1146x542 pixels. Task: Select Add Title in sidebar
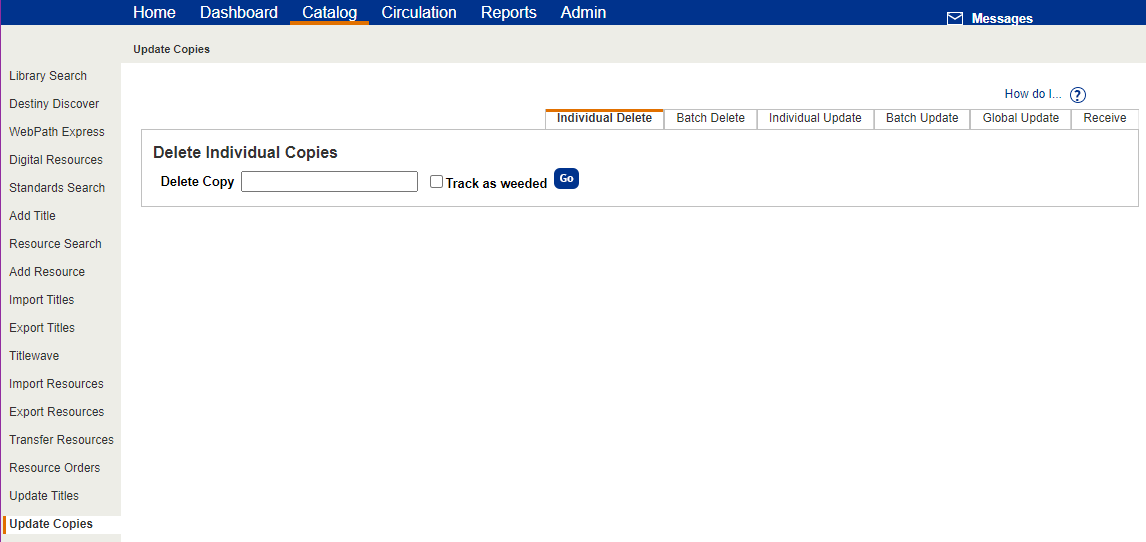[32, 216]
